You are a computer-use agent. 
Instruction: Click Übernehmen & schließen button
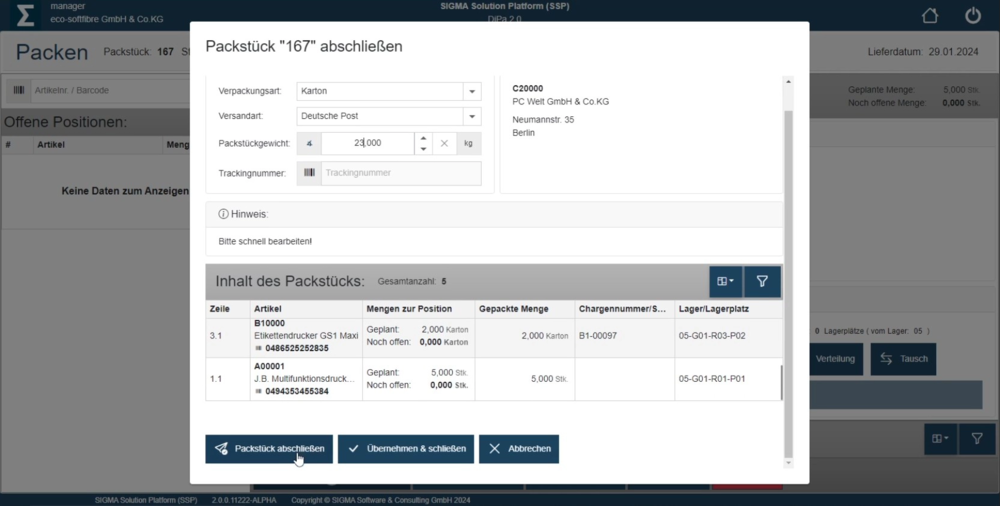pos(406,449)
